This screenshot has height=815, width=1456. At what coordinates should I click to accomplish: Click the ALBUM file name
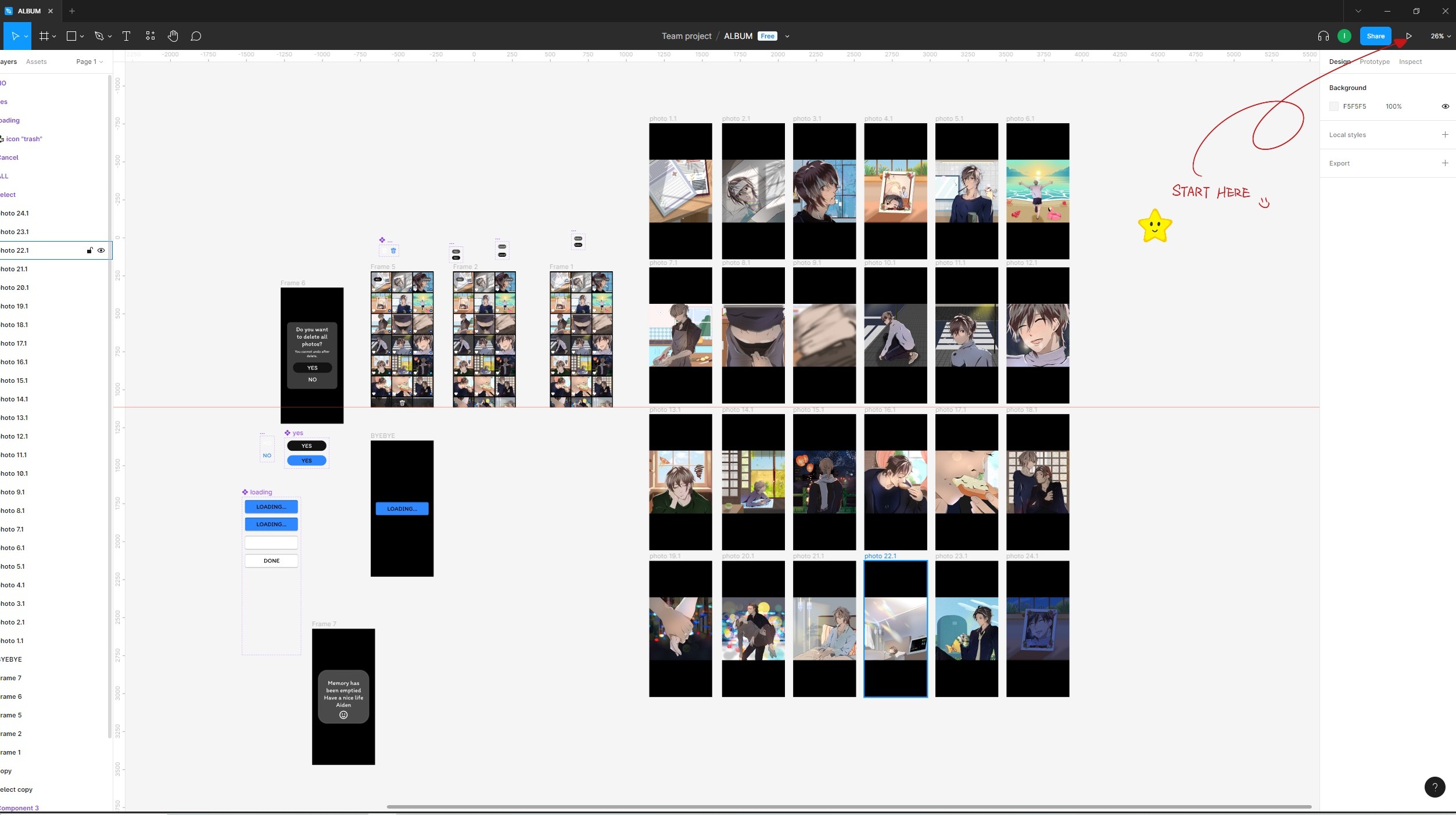738,36
